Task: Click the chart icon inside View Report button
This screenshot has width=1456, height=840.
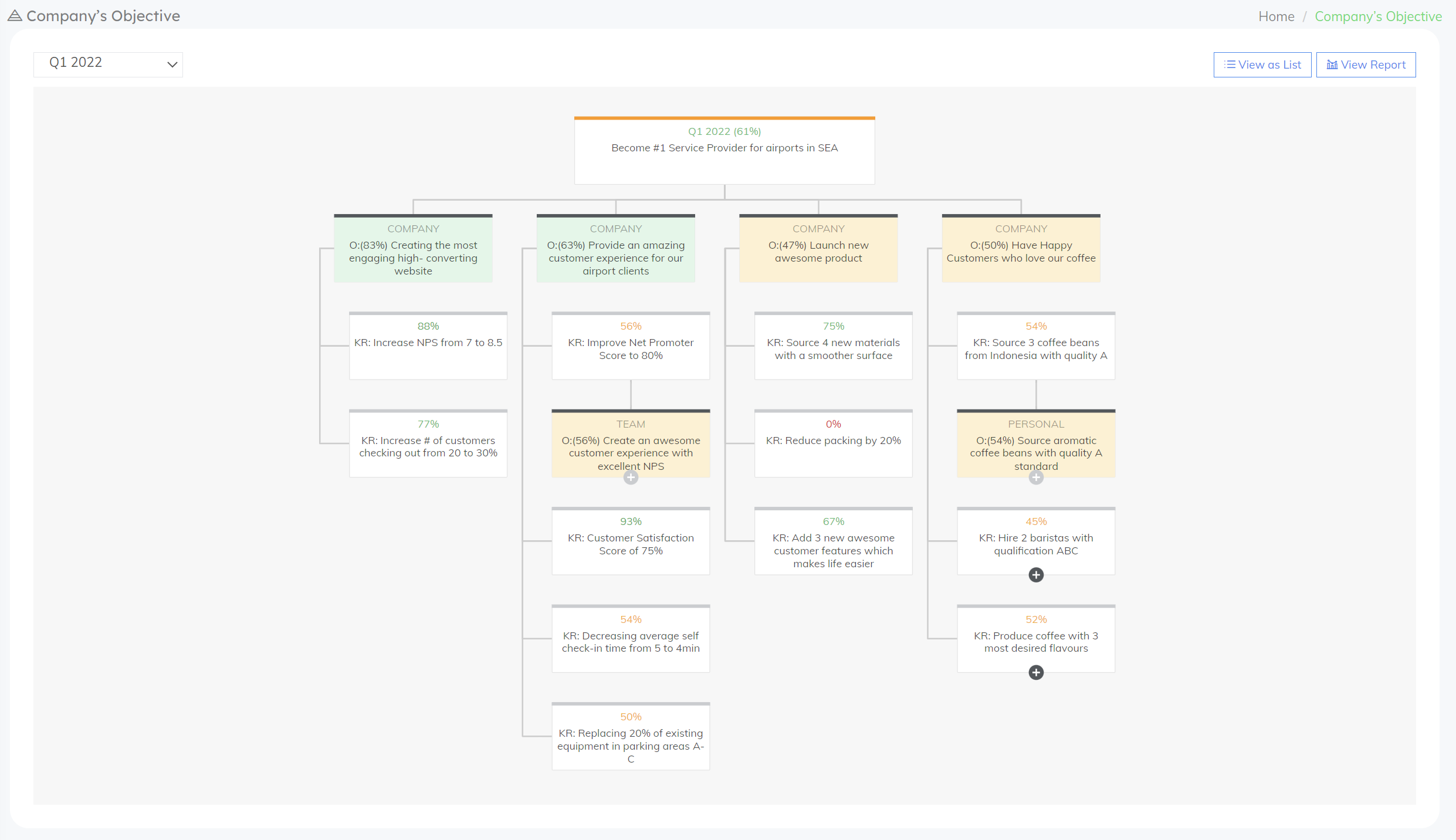Action: click(x=1332, y=65)
